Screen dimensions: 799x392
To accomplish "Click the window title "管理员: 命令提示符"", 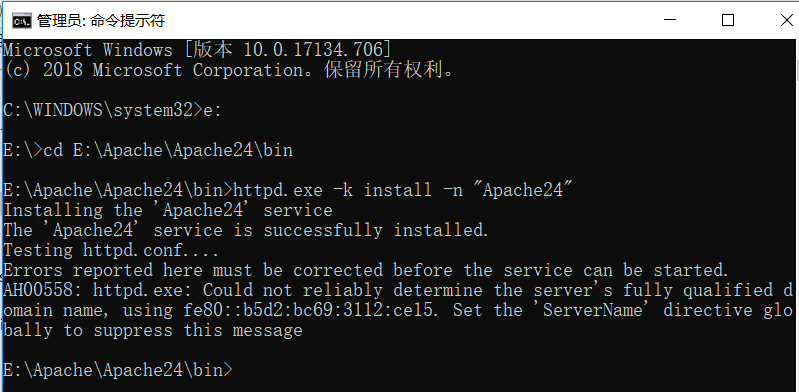I will 101,21.
